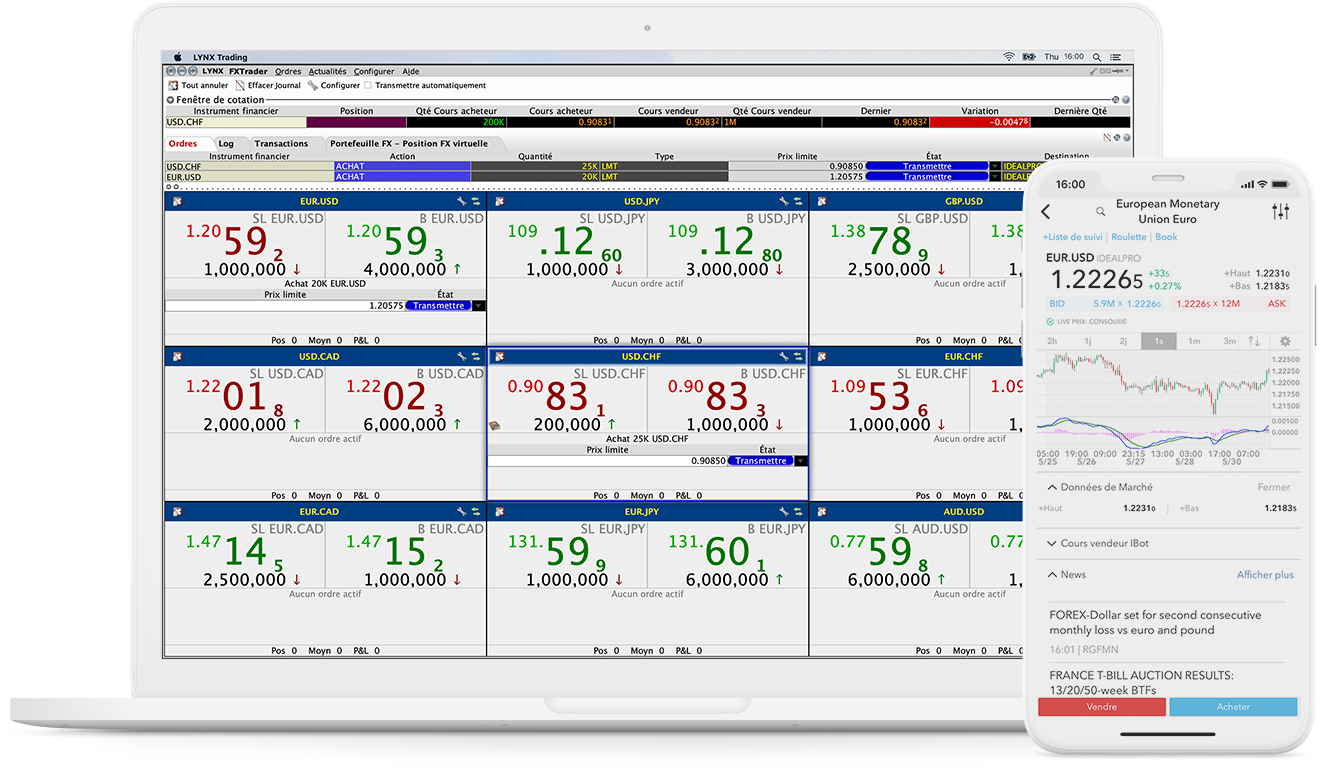Viewport: 1328px width, 768px height.
Task: Open the Aide menu
Action: click(x=411, y=72)
